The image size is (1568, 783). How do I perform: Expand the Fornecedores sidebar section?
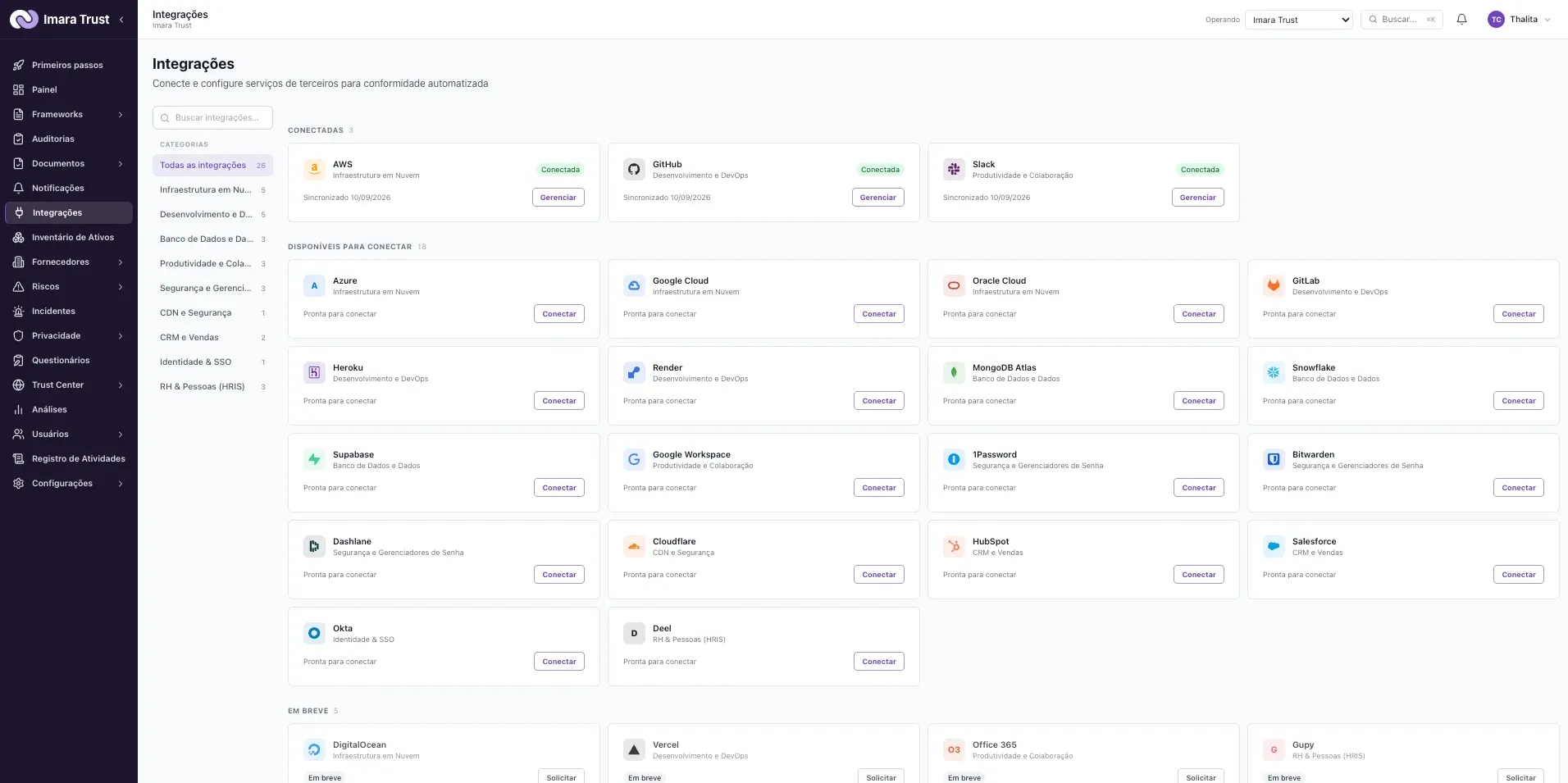69,262
